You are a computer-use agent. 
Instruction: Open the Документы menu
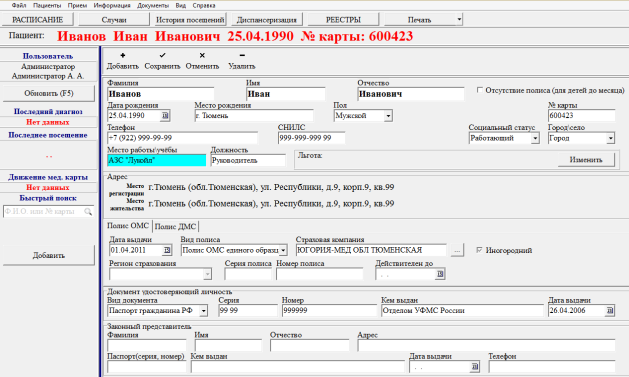pos(153,5)
